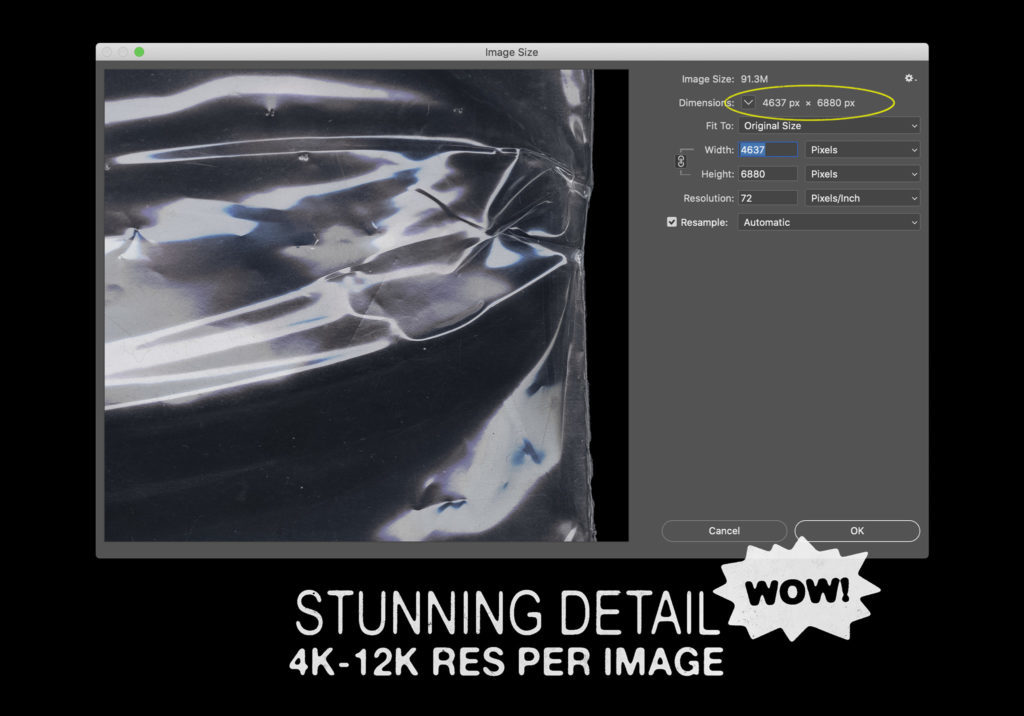Open the Height units Pixels dropdown

click(x=862, y=174)
